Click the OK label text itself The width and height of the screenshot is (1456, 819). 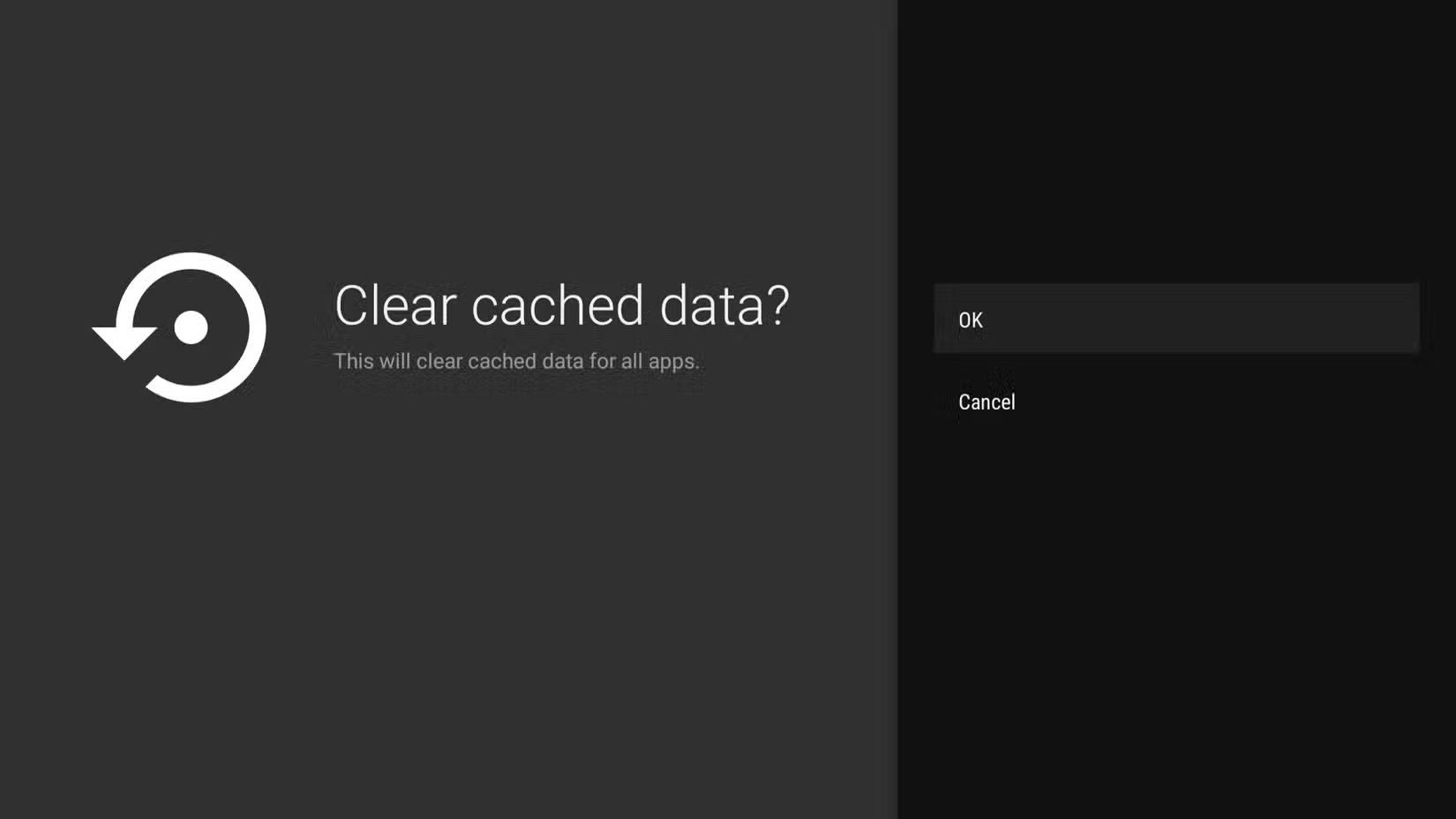point(970,319)
